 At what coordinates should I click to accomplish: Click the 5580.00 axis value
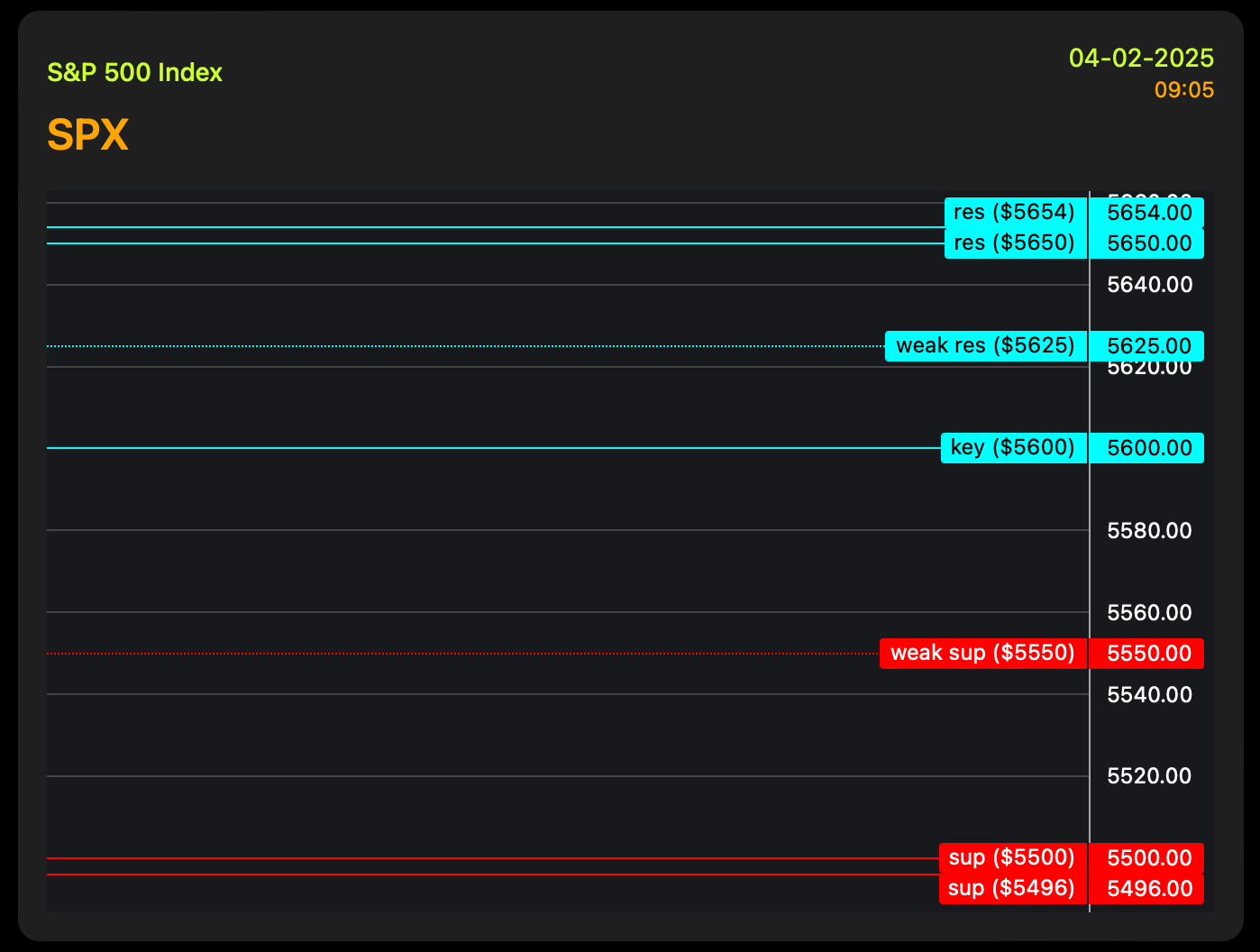[x=1149, y=531]
